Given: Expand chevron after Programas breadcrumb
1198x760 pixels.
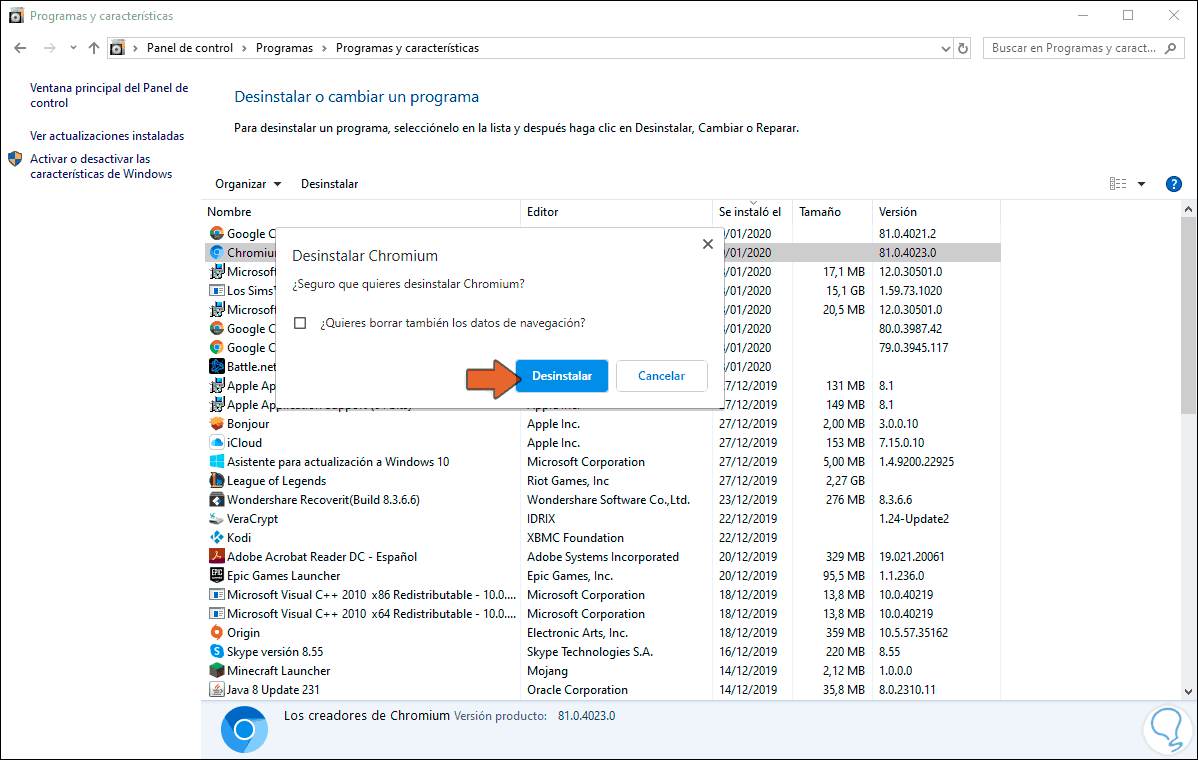Looking at the screenshot, I should (324, 48).
